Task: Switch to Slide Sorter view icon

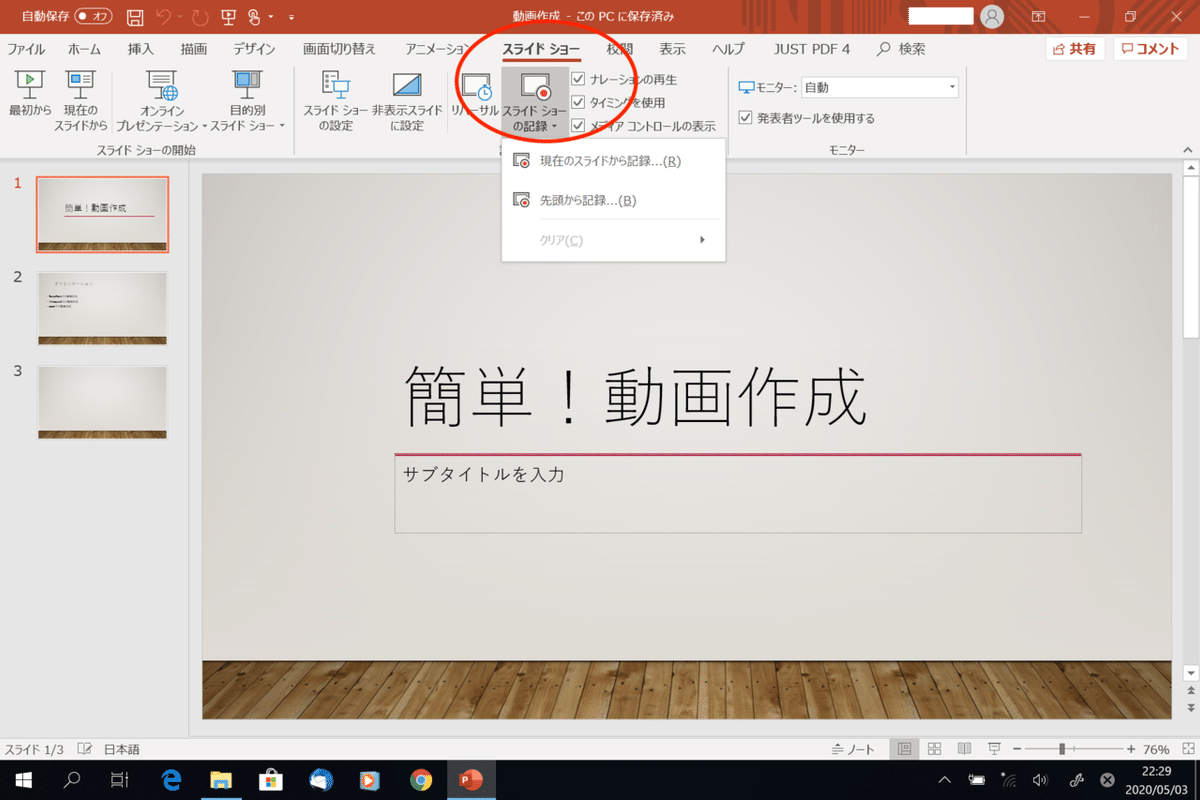Action: (x=935, y=749)
